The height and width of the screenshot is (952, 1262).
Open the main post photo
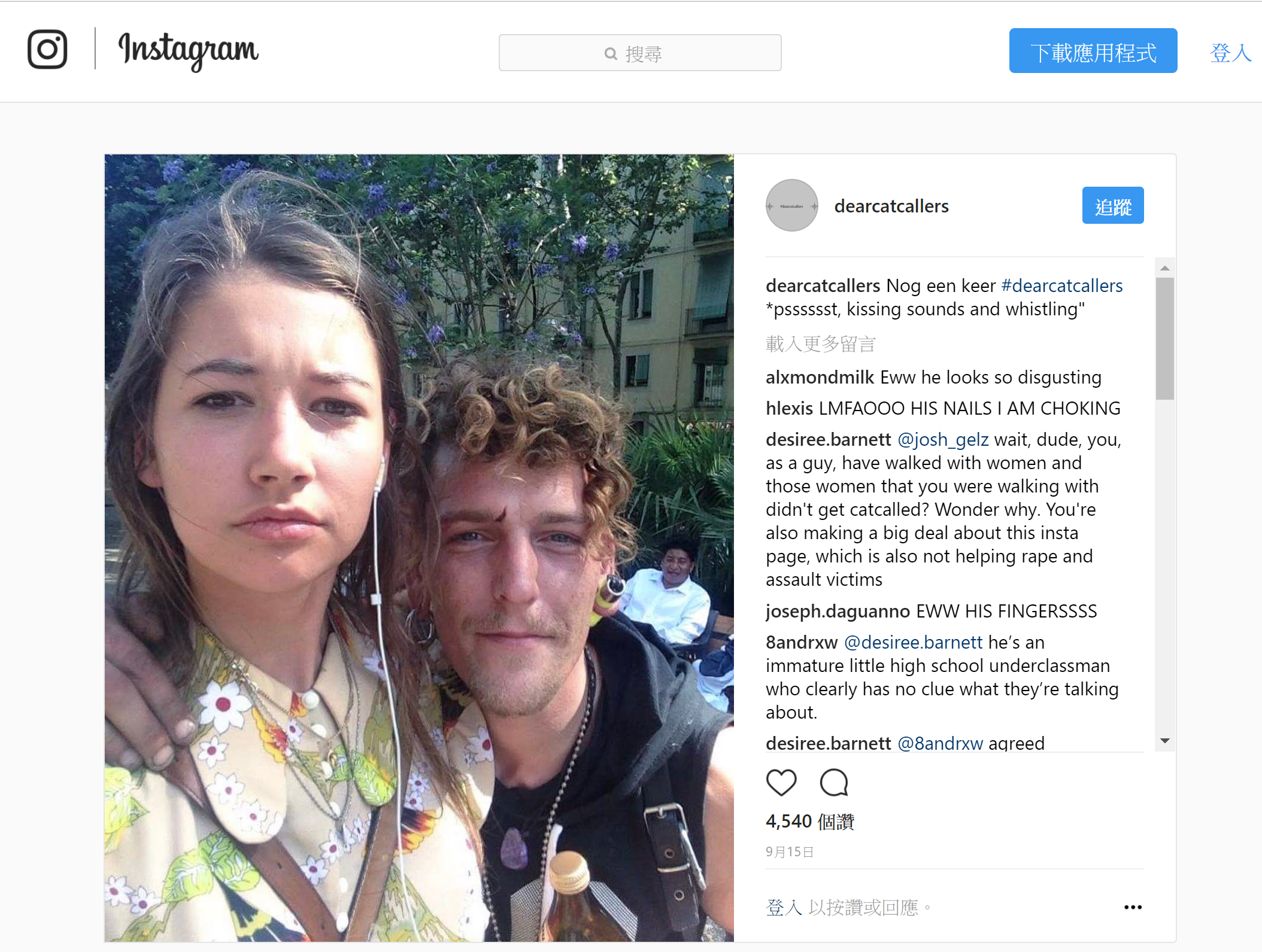click(x=419, y=548)
